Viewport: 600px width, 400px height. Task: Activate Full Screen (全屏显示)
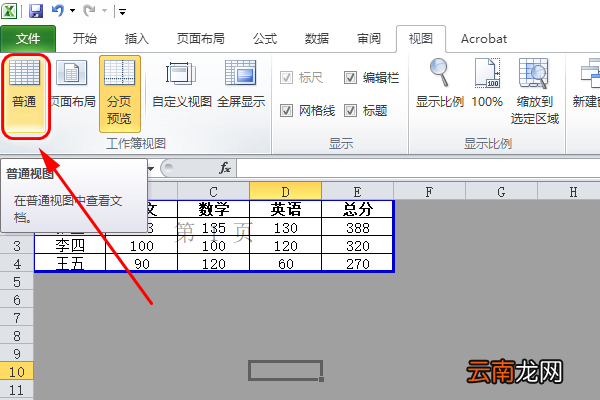point(241,84)
